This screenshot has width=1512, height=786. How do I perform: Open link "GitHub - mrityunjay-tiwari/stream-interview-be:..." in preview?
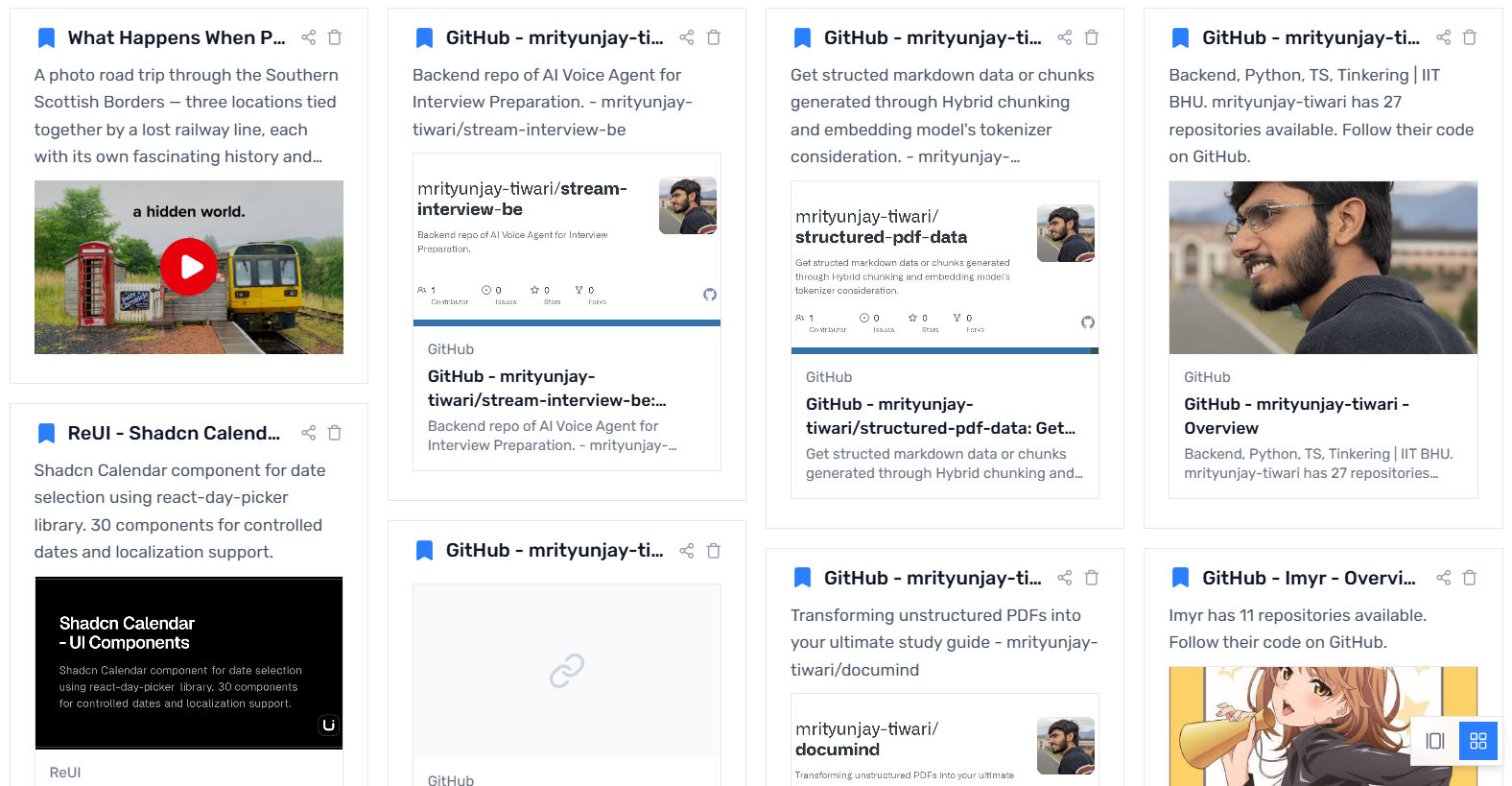pos(547,389)
